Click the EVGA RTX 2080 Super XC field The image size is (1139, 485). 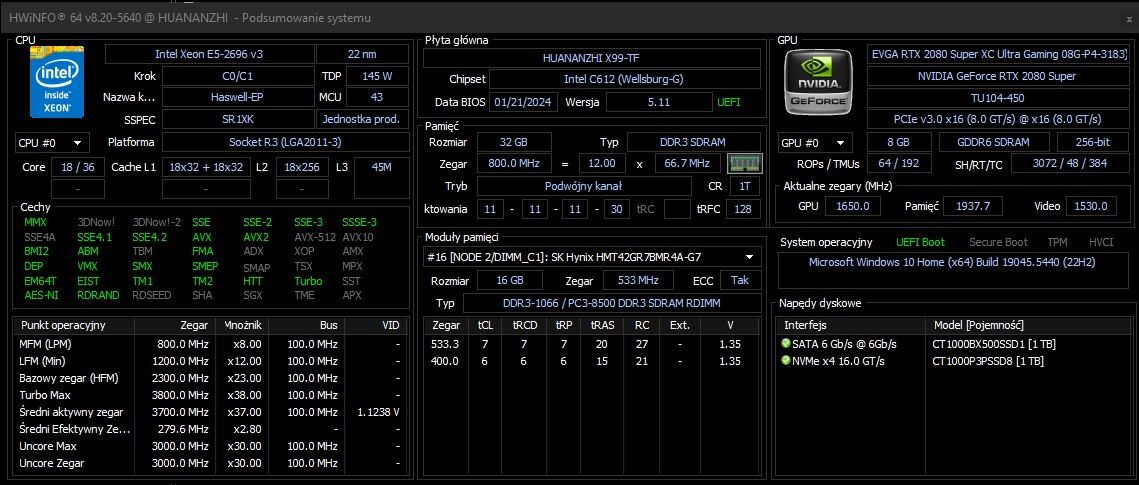point(999,54)
